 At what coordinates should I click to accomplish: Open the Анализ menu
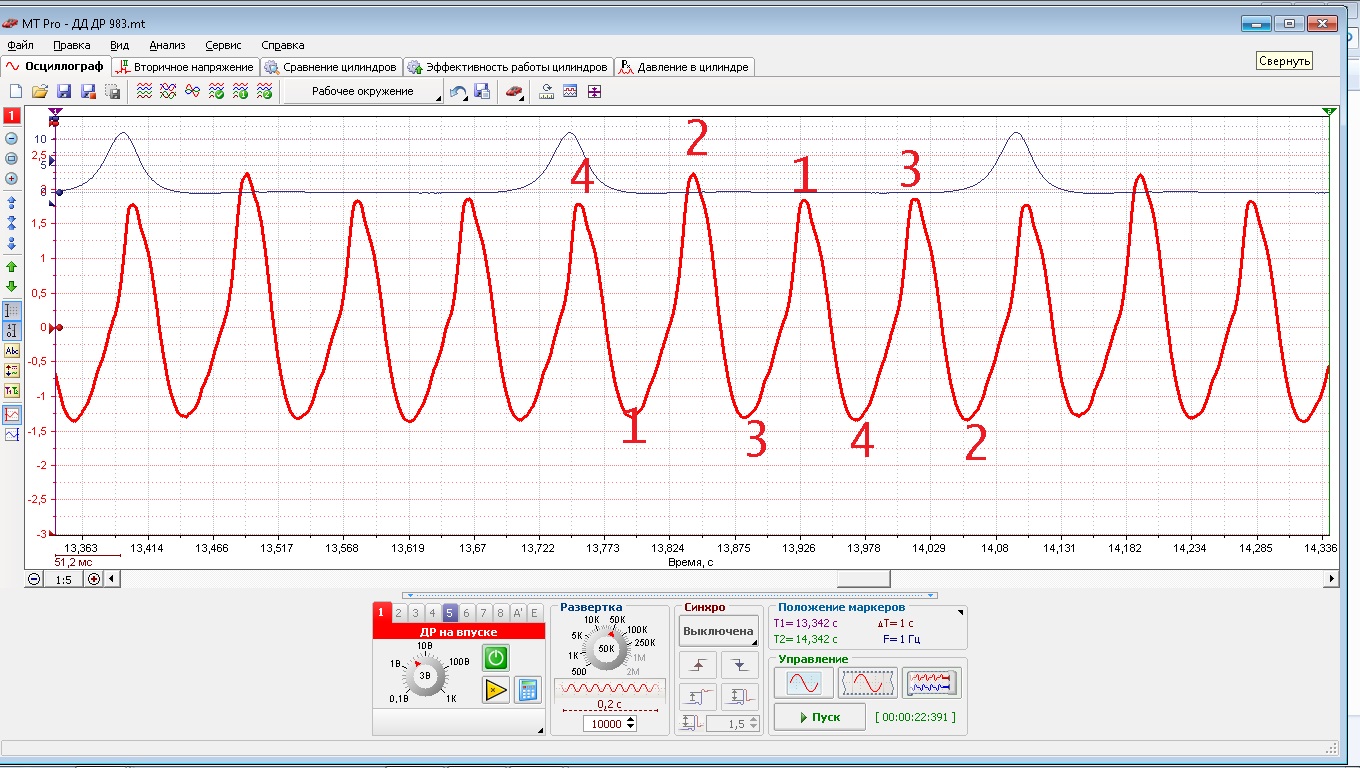[167, 45]
